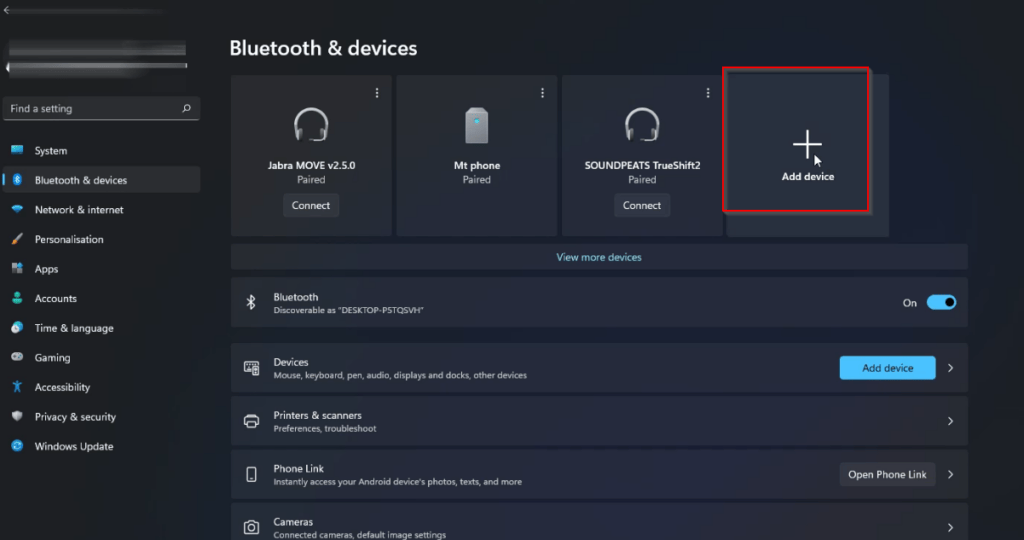Click the Bluetooth symbol in Bluetooth row
The width and height of the screenshot is (1024, 540).
pyautogui.click(x=251, y=302)
